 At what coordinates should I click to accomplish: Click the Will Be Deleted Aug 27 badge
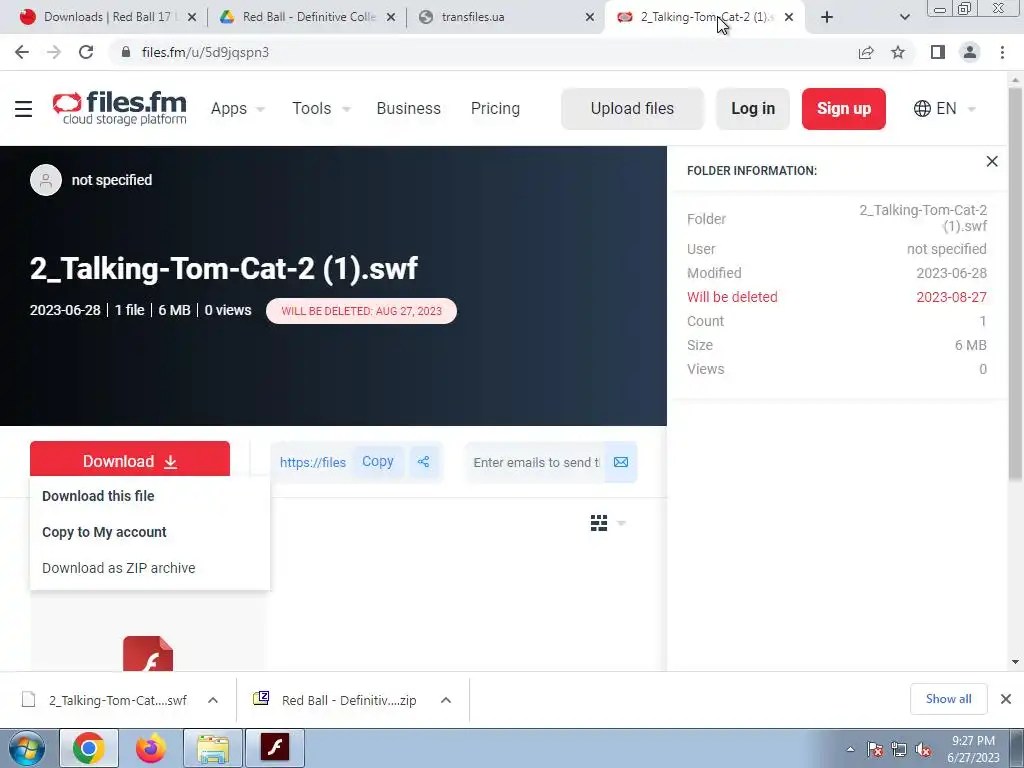tap(361, 311)
